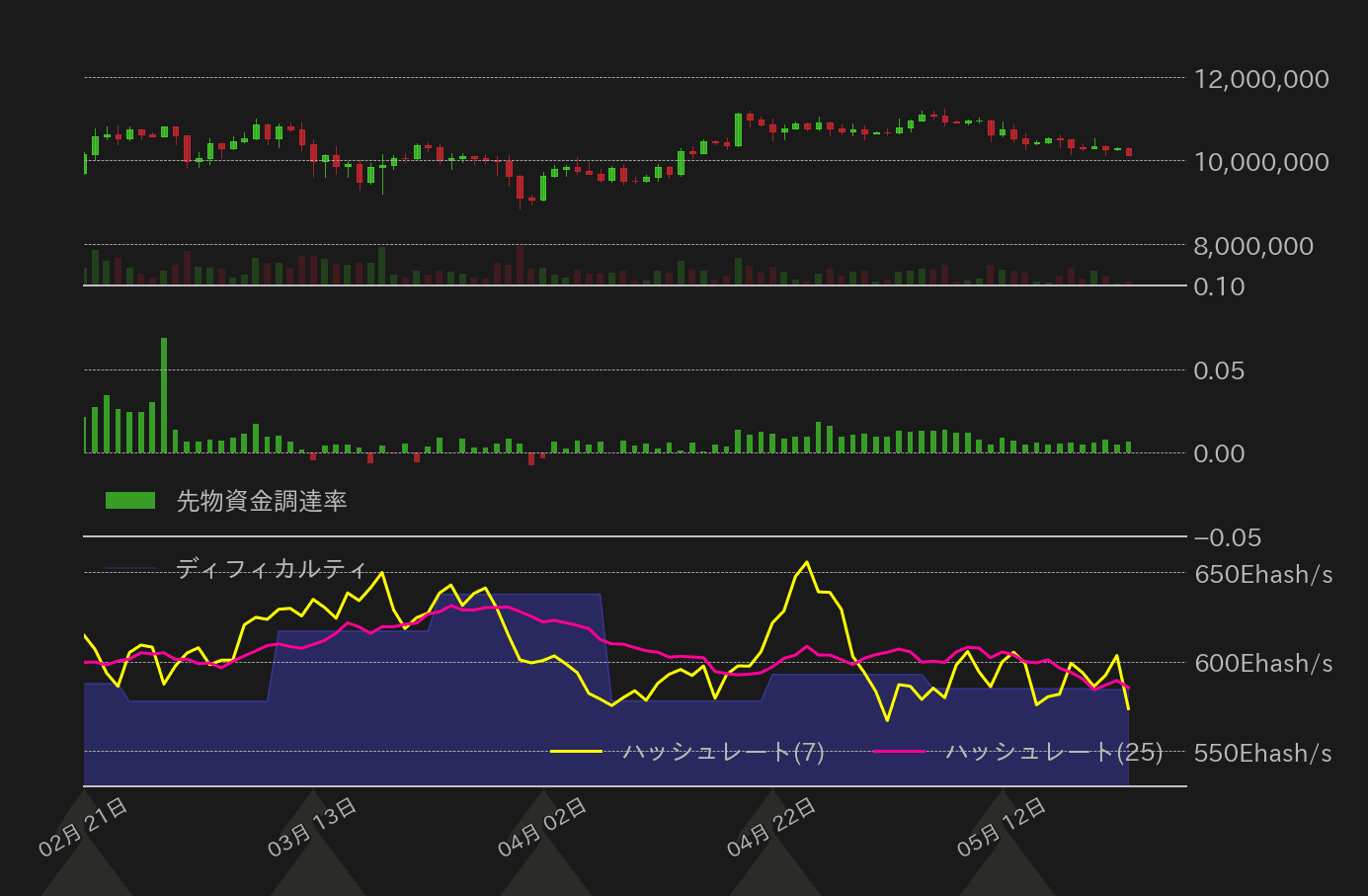Screen dimensions: 1368x896
Task: Toggle the 先物資金調達率 legend label
Action: 262,502
